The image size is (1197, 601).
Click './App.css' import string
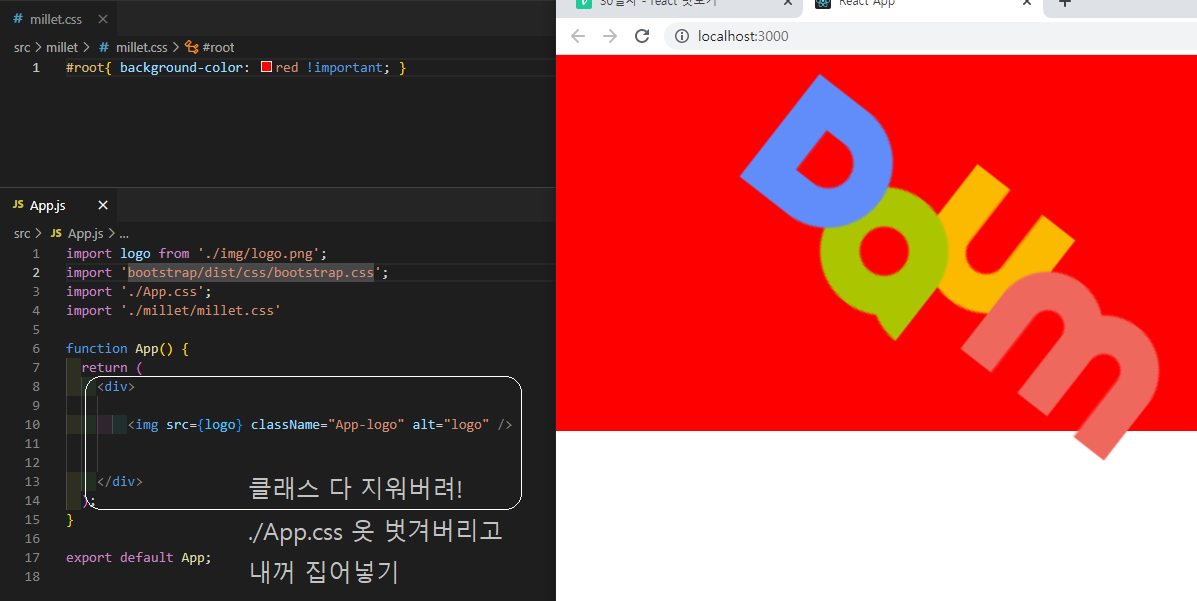[x=162, y=292]
